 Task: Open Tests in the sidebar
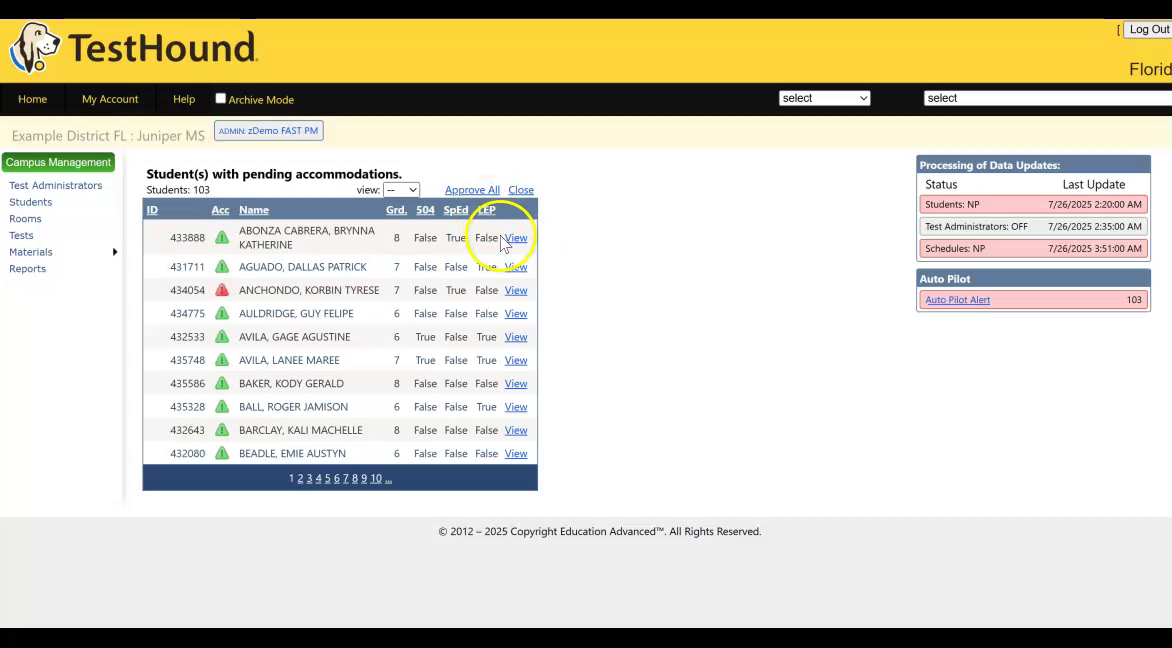21,235
